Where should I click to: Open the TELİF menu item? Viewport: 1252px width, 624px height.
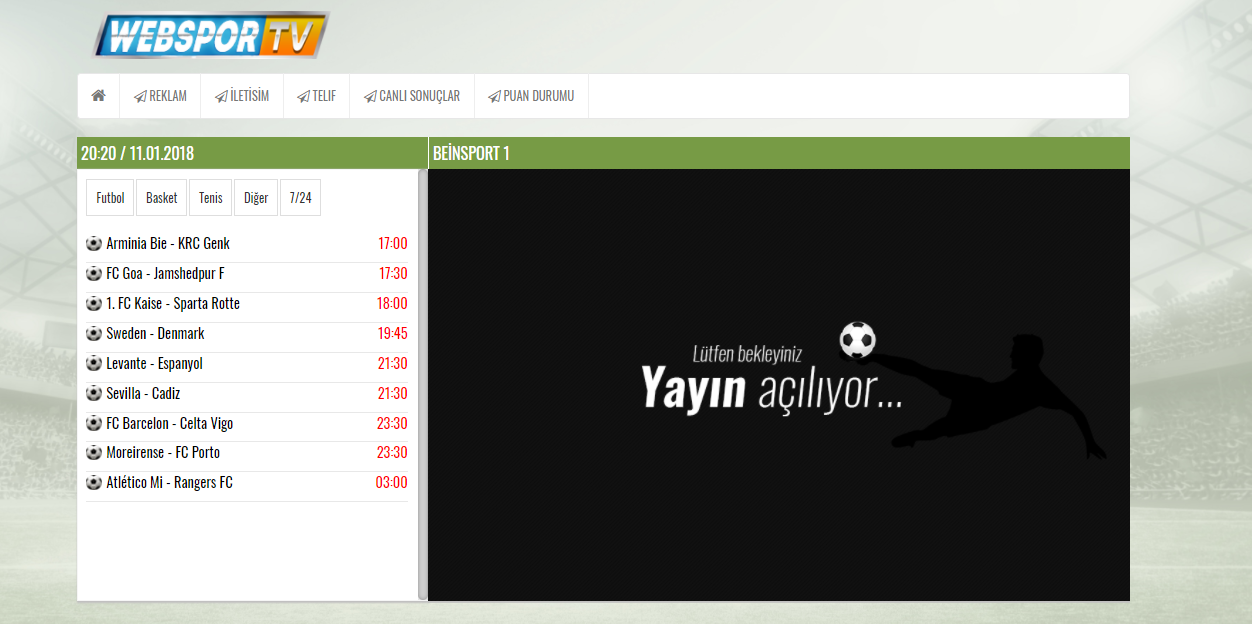317,96
